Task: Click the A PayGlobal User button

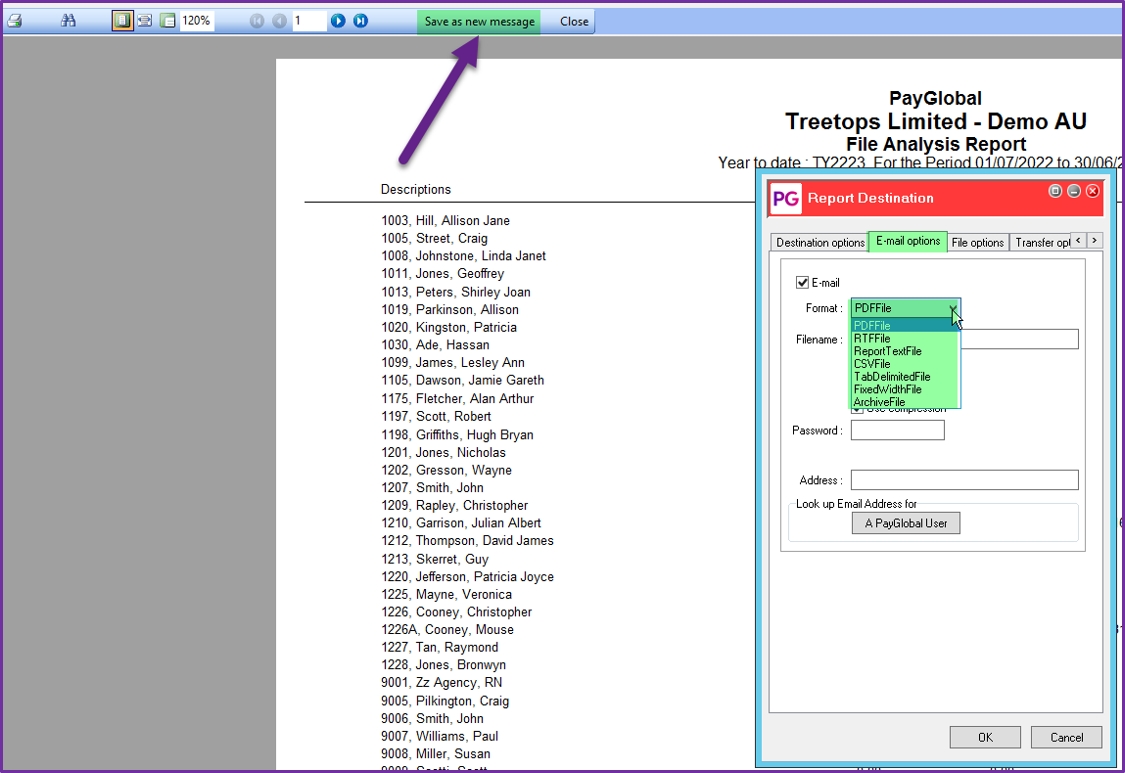Action: click(x=905, y=523)
